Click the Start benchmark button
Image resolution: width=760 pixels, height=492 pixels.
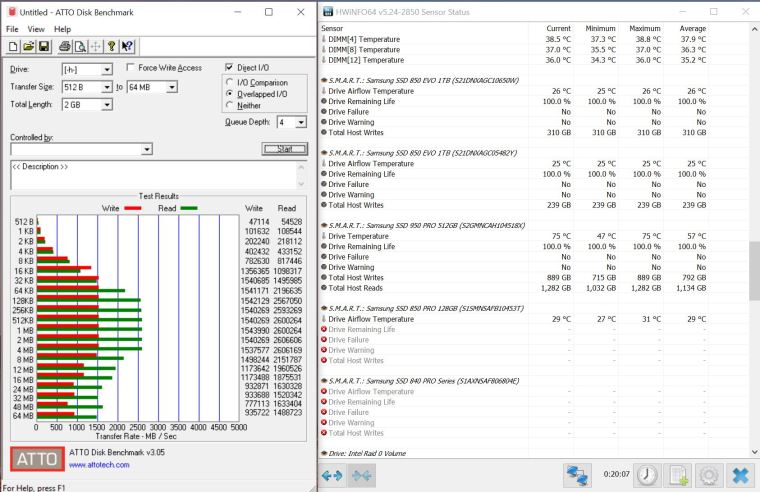click(285, 149)
